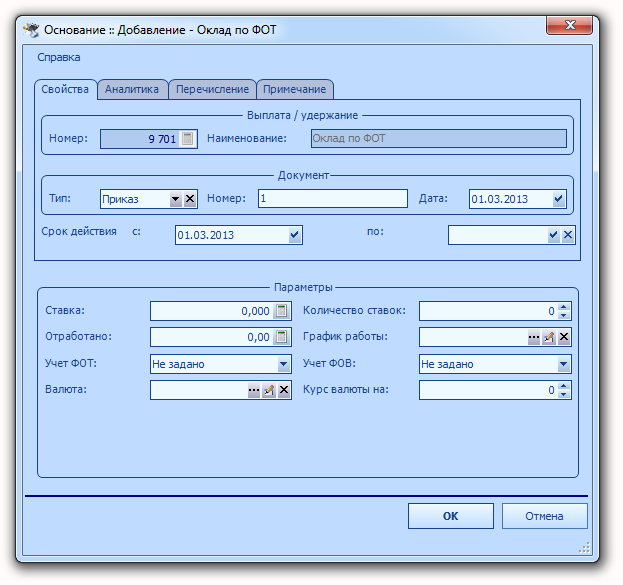Switch to the Примечание tab

coord(294,89)
